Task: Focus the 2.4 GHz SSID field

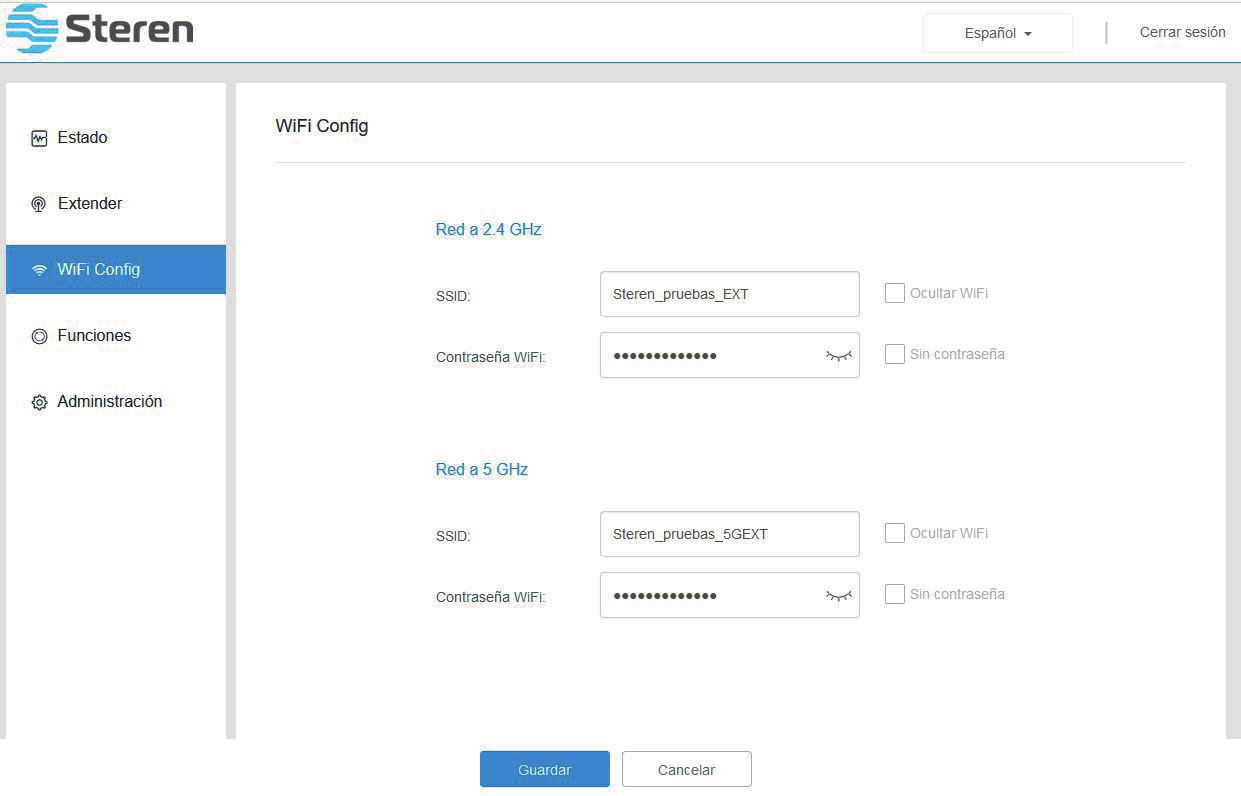Action: [x=729, y=294]
